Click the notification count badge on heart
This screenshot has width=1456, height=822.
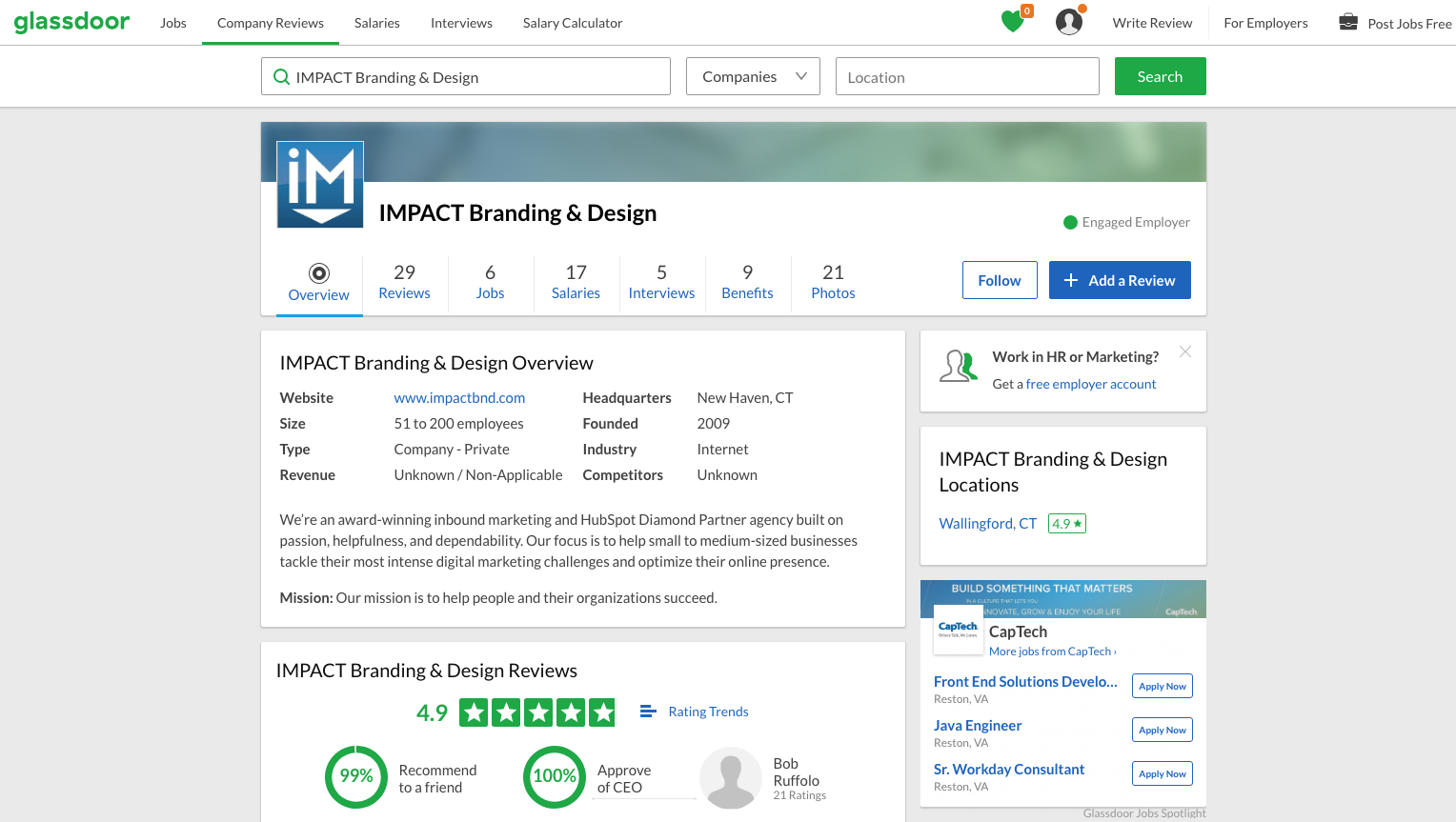[1027, 11]
